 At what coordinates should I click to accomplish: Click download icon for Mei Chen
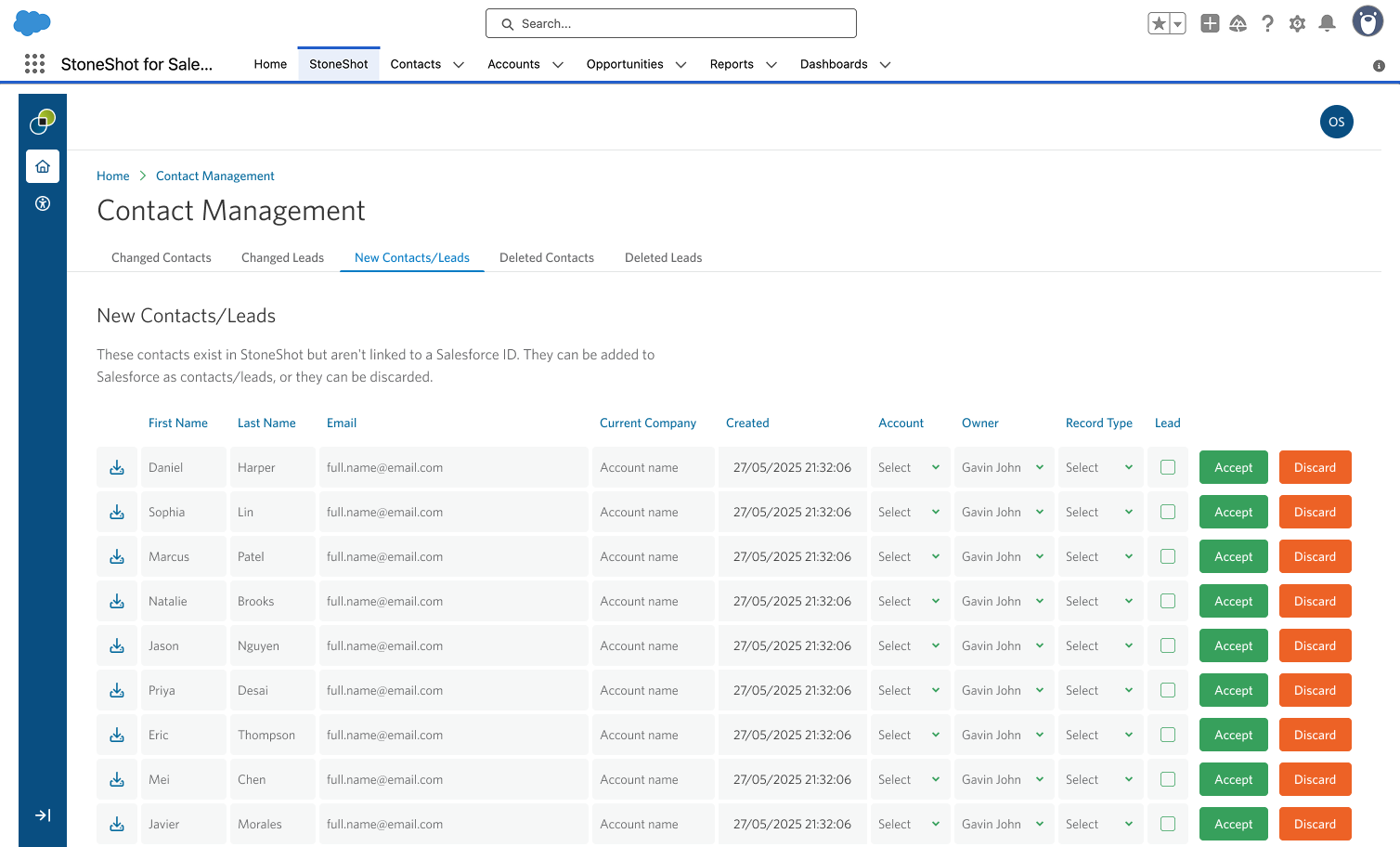click(117, 779)
